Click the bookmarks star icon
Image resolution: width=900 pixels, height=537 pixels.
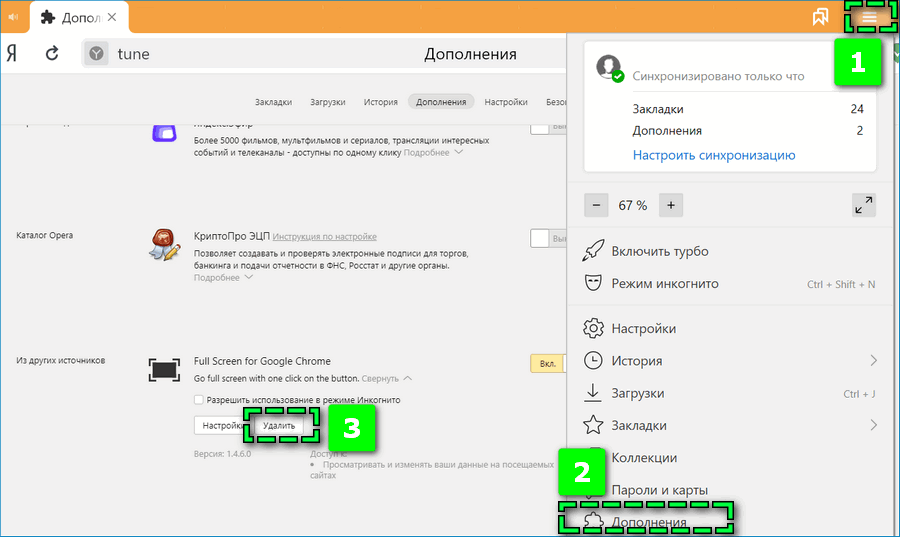pyautogui.click(x=593, y=425)
